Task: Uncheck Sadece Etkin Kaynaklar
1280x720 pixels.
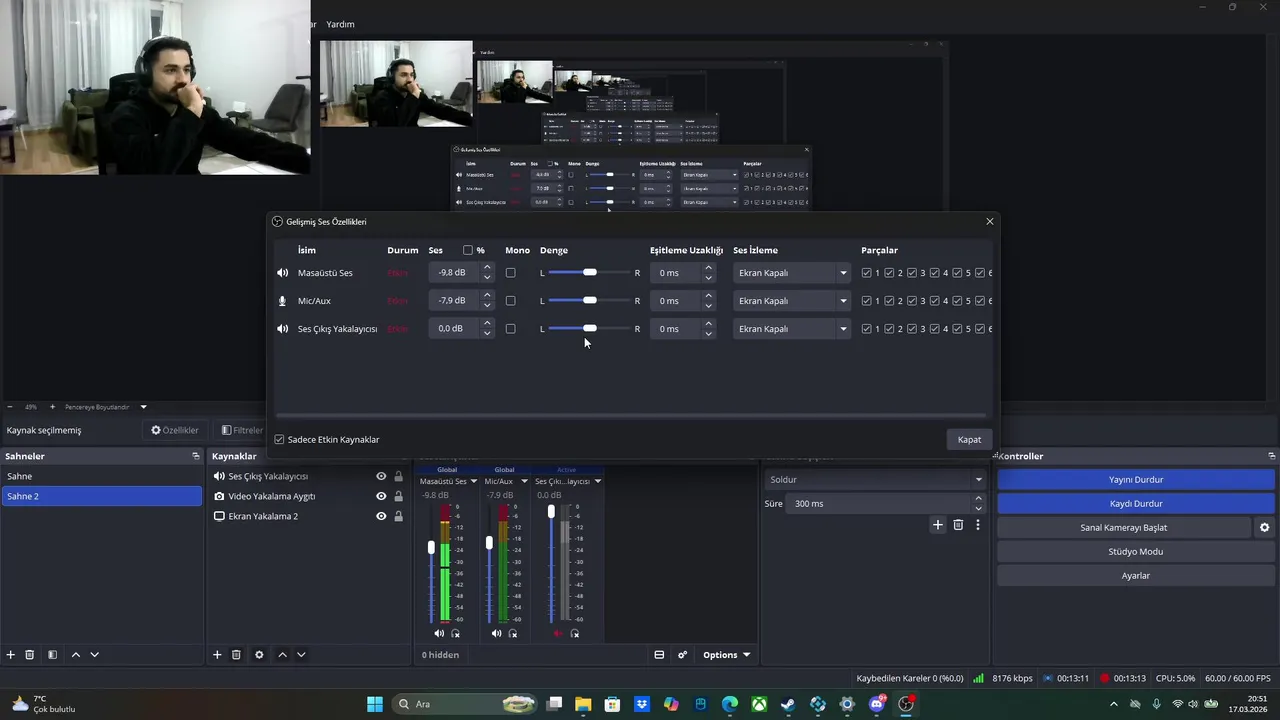Action: pyautogui.click(x=279, y=439)
